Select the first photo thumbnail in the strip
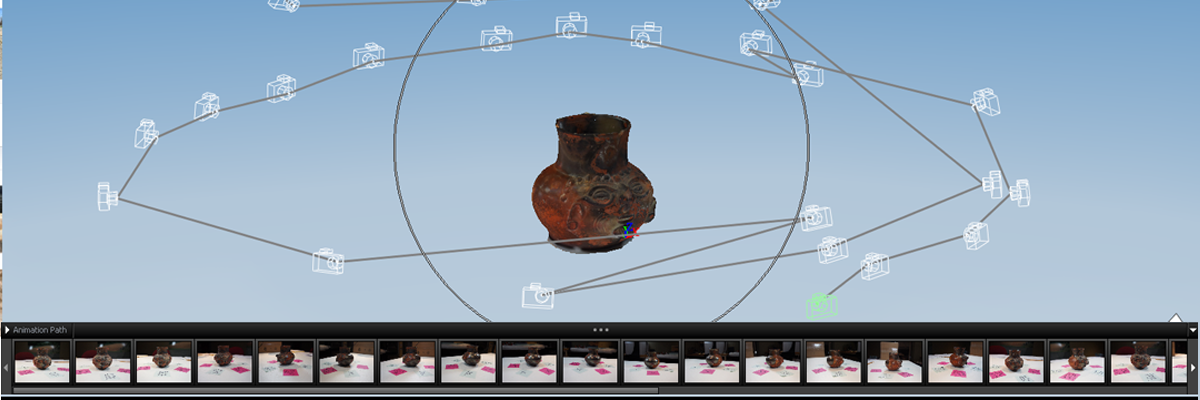 click(42, 361)
